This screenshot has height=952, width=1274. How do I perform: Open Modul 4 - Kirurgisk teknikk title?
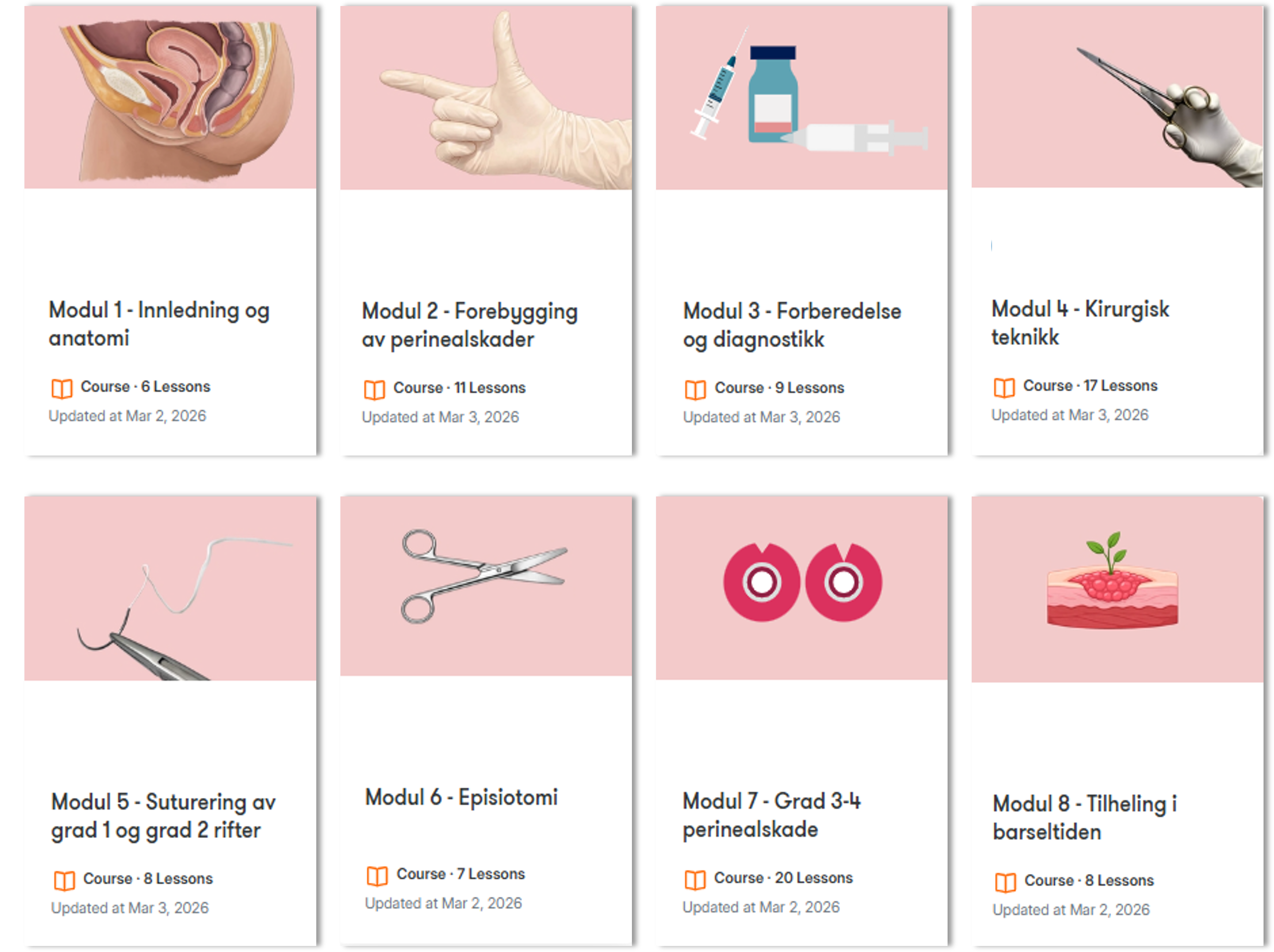coord(1080,323)
